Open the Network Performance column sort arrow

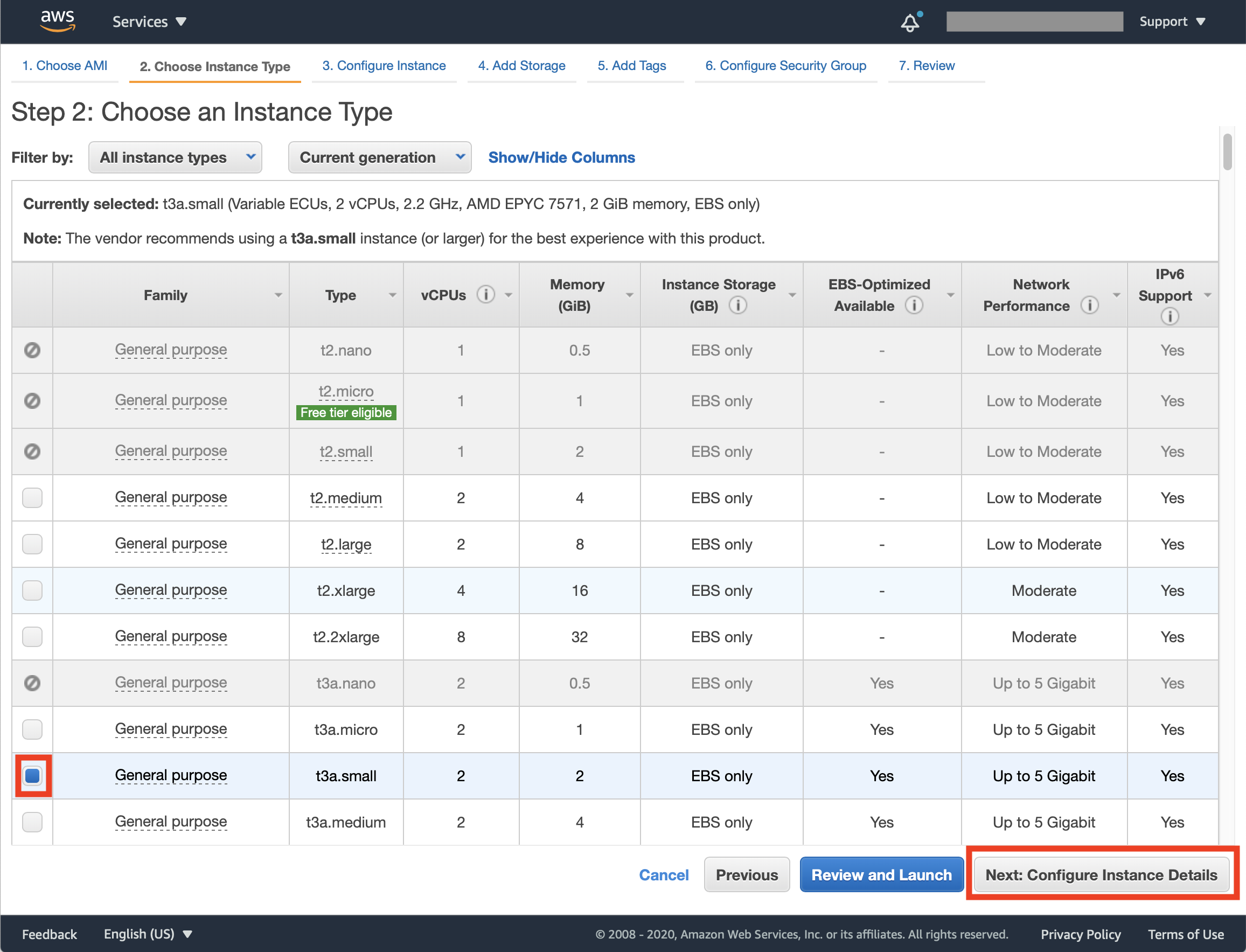coord(1116,295)
